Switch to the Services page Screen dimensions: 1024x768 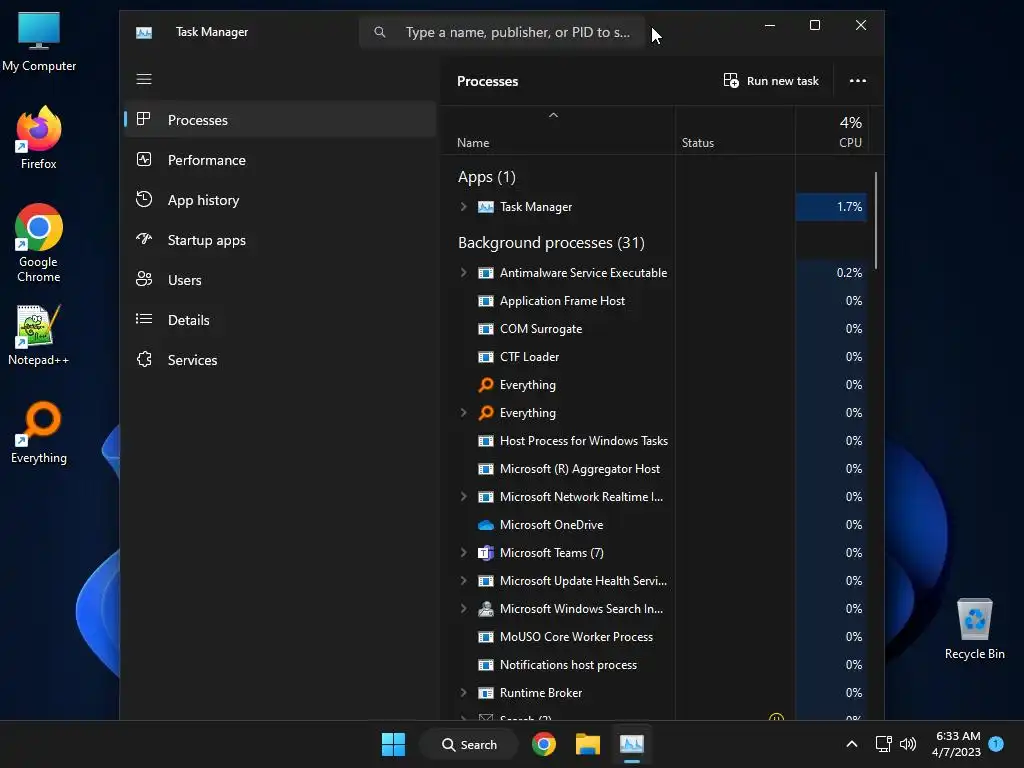coord(280,360)
